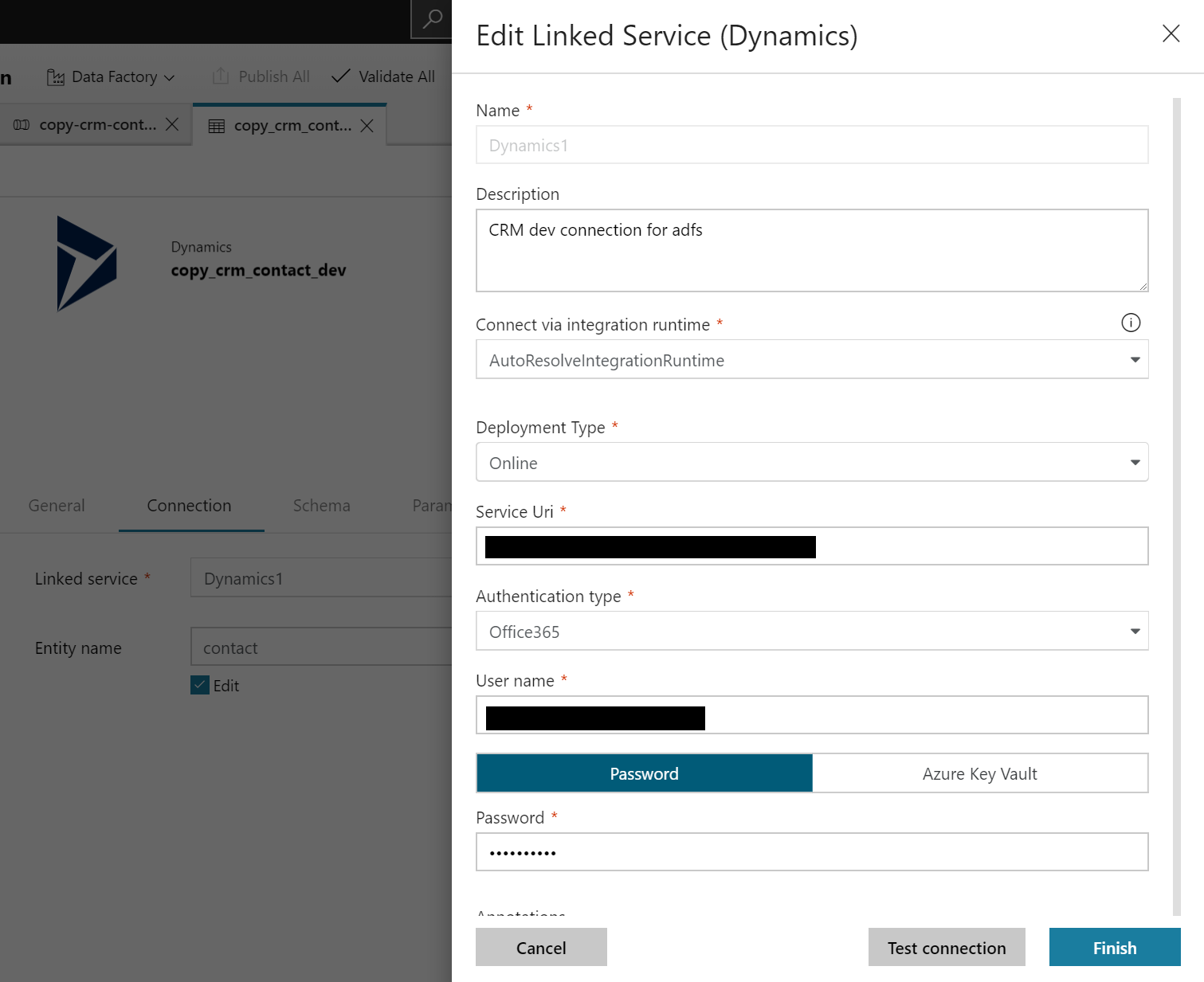Click the Data Factory factory icon
The image size is (1204, 982).
pos(56,77)
